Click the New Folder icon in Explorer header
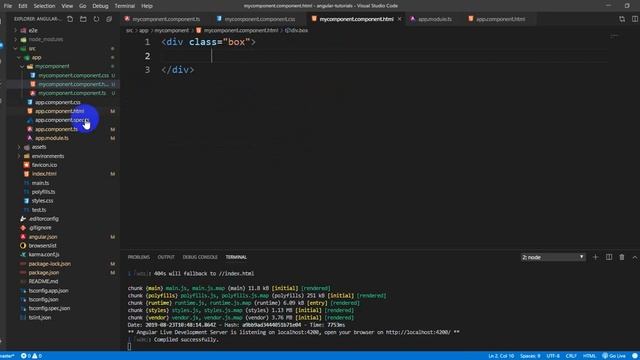 coord(83,19)
